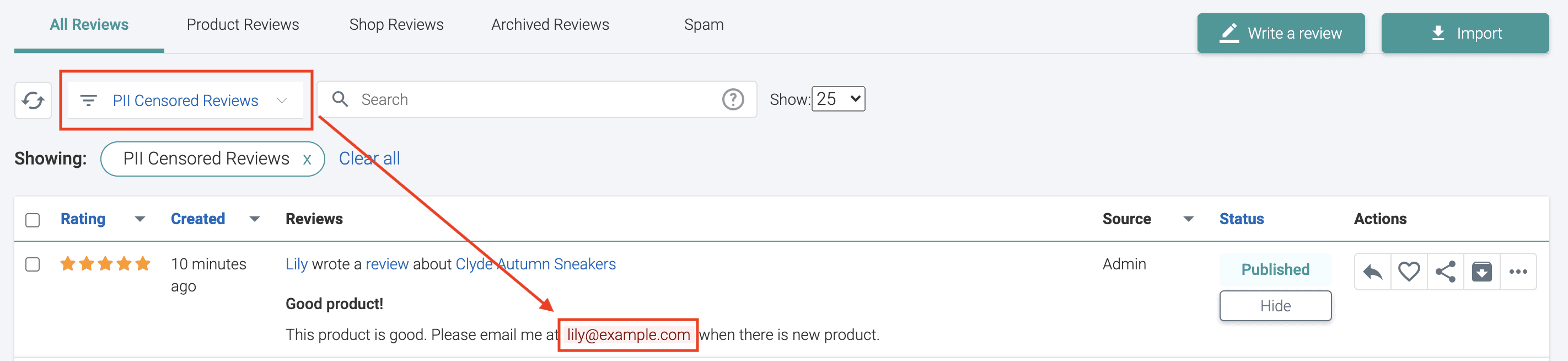Click the share review icon
The height and width of the screenshot is (361, 1568).
coord(1445,272)
